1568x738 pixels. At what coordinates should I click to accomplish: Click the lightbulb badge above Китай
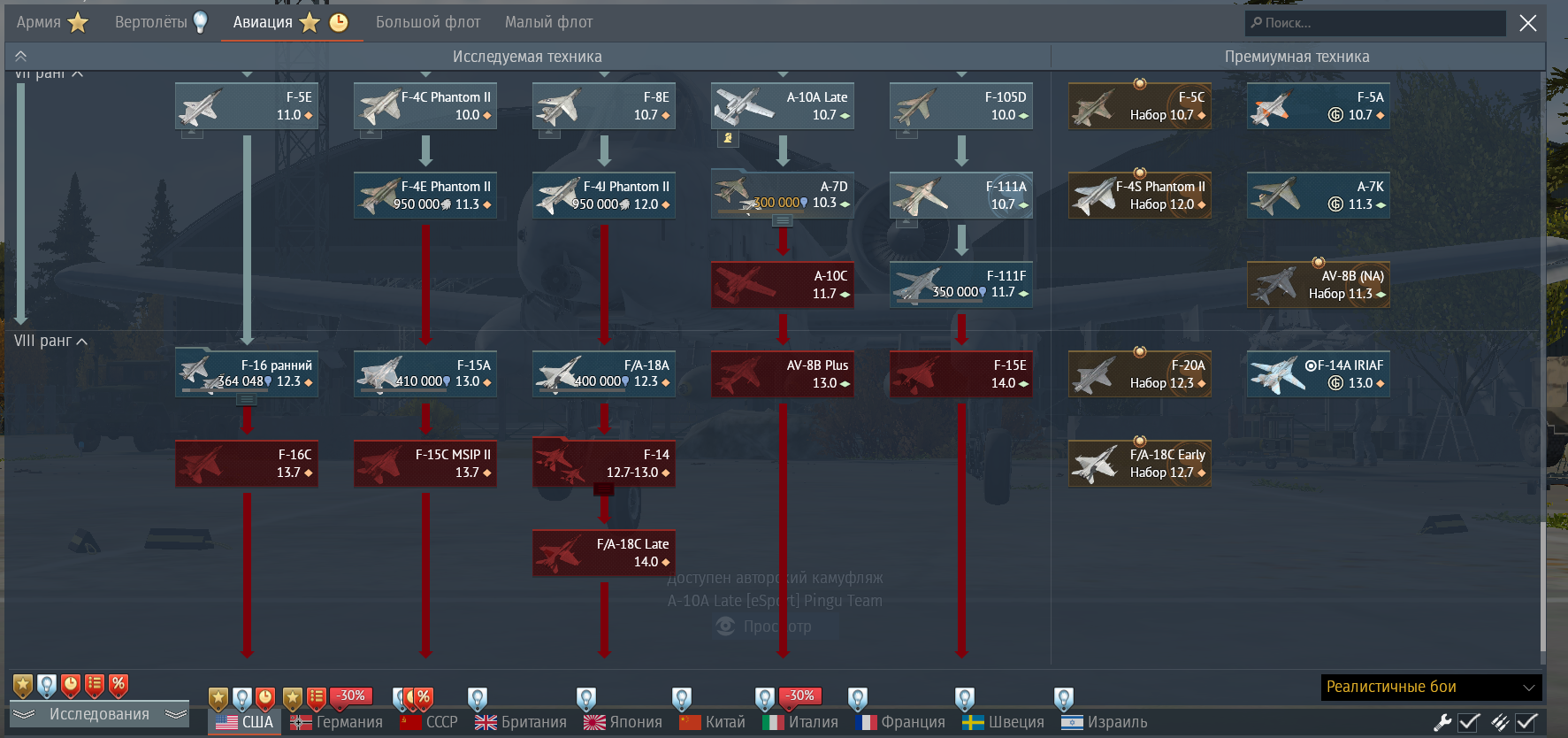682,699
